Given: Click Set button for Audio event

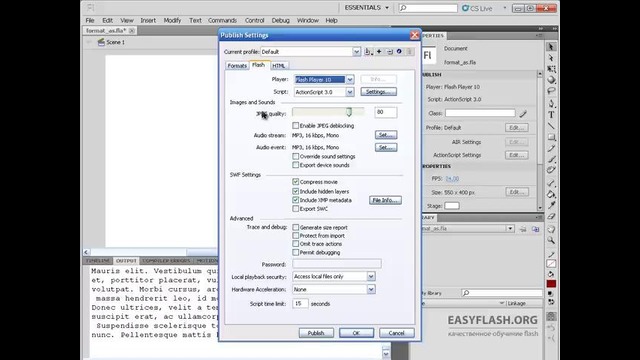Looking at the screenshot, I should click(x=386, y=147).
